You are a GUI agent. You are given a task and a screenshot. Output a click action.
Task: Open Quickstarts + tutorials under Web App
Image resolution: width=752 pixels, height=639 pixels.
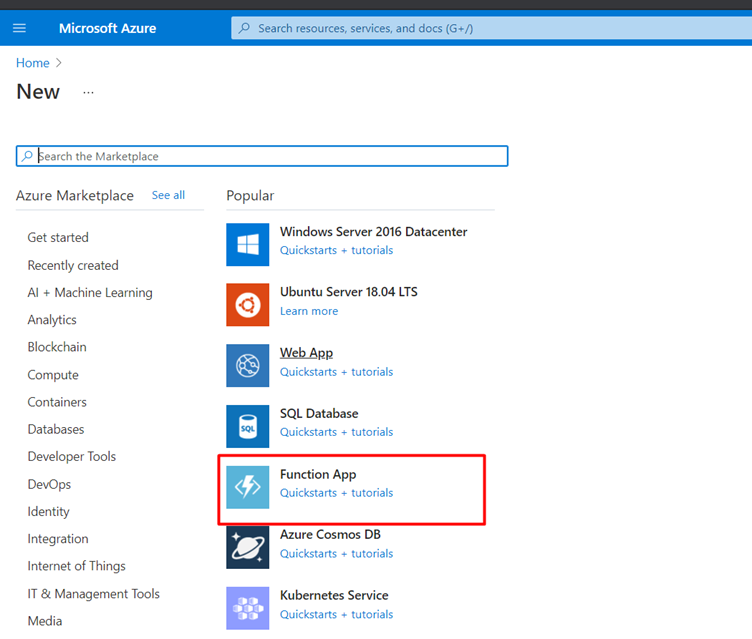[x=337, y=372]
